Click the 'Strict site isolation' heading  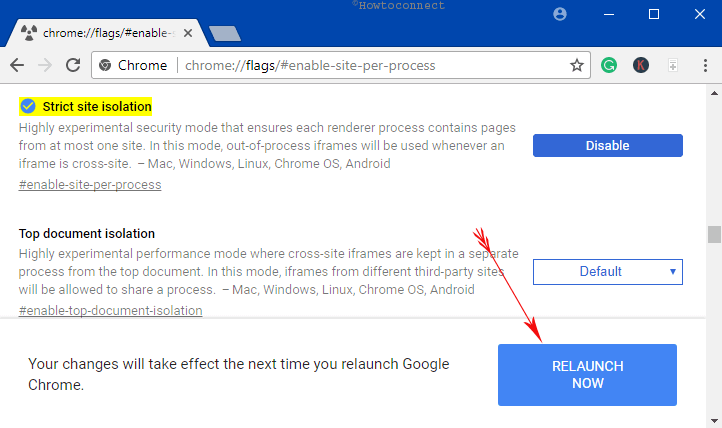[x=97, y=106]
